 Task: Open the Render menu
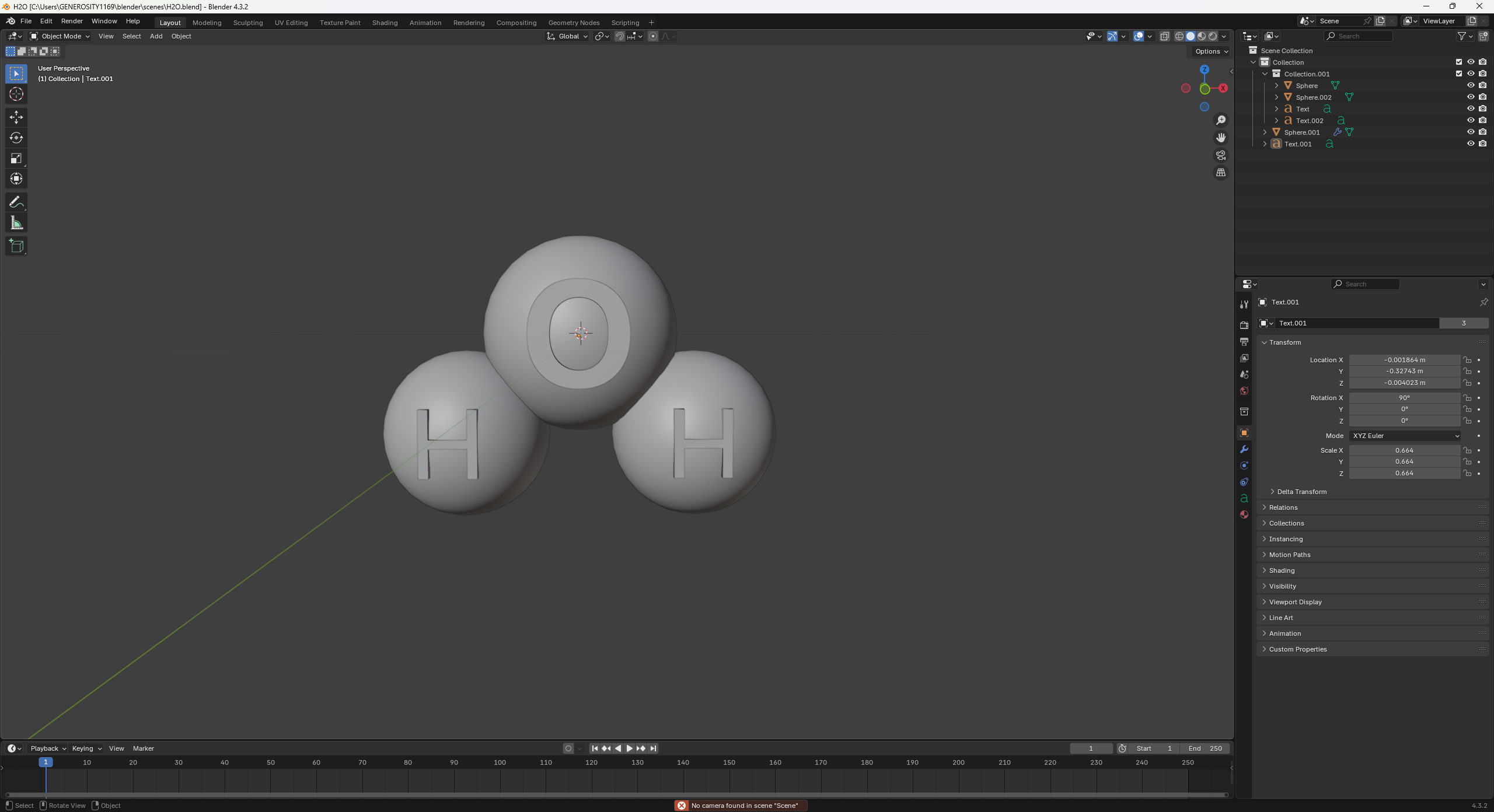(x=72, y=21)
